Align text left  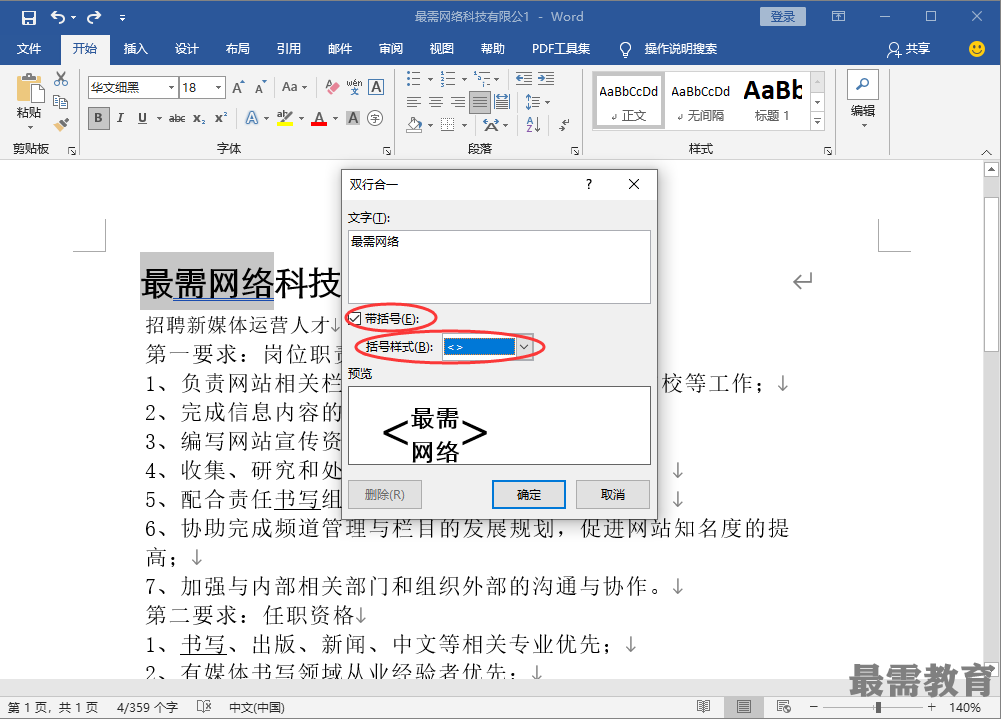coord(414,102)
